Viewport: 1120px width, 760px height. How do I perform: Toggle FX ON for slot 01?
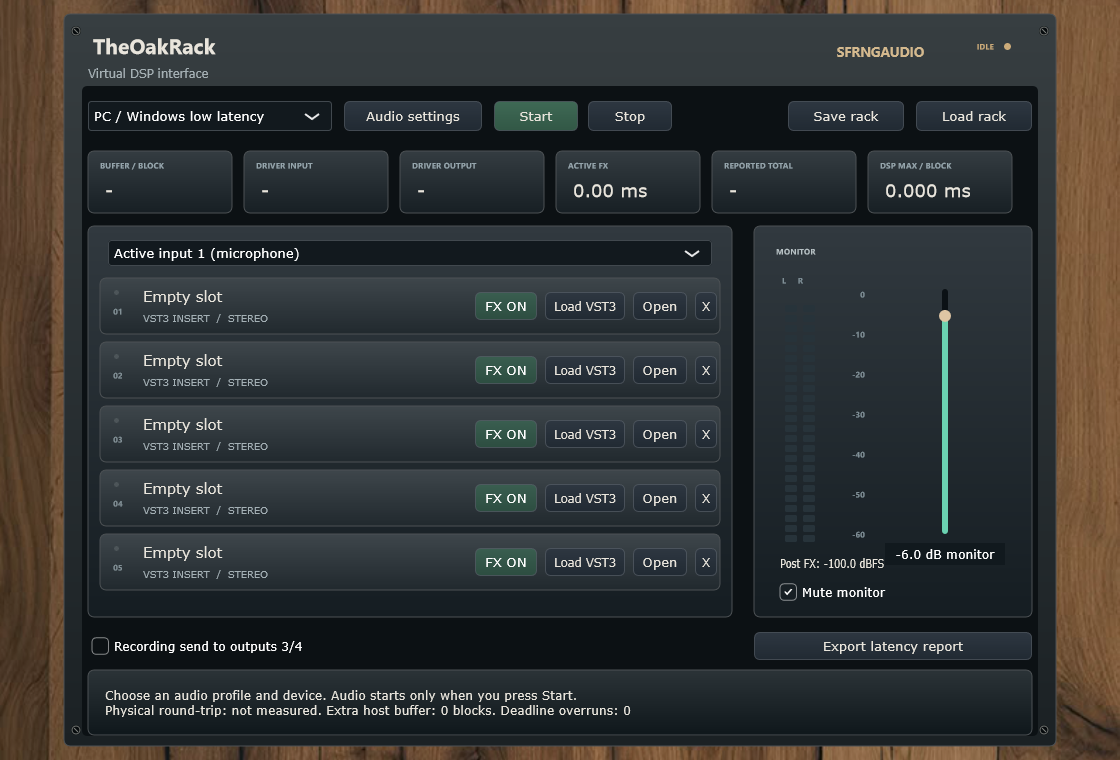coord(506,306)
